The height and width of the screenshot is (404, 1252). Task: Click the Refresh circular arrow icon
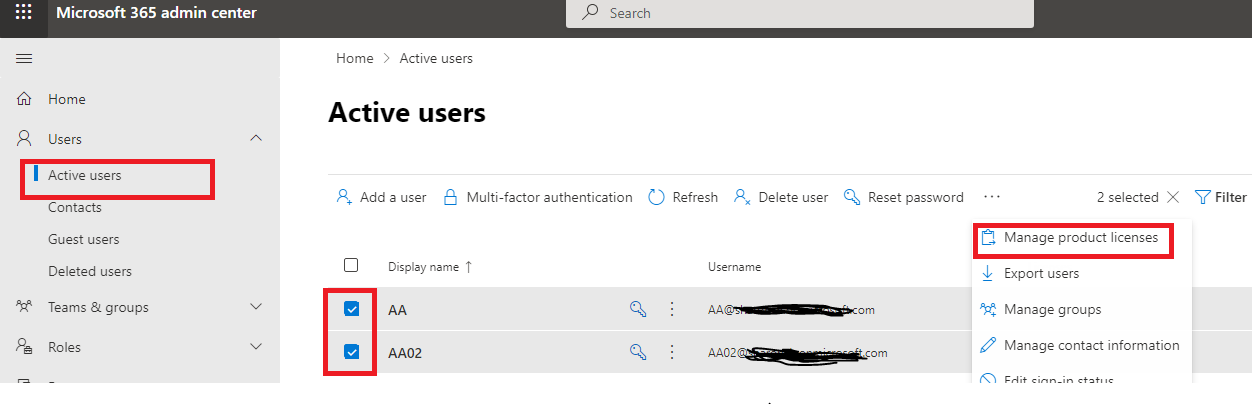click(x=657, y=197)
